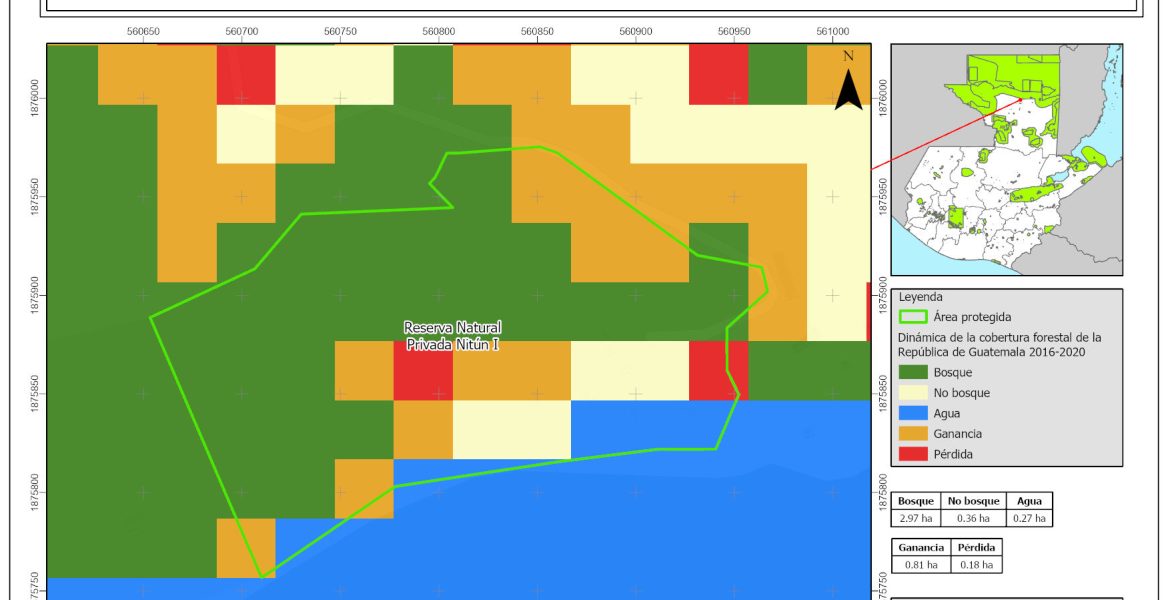Click the 560850 top coordinate label

pyautogui.click(x=537, y=32)
